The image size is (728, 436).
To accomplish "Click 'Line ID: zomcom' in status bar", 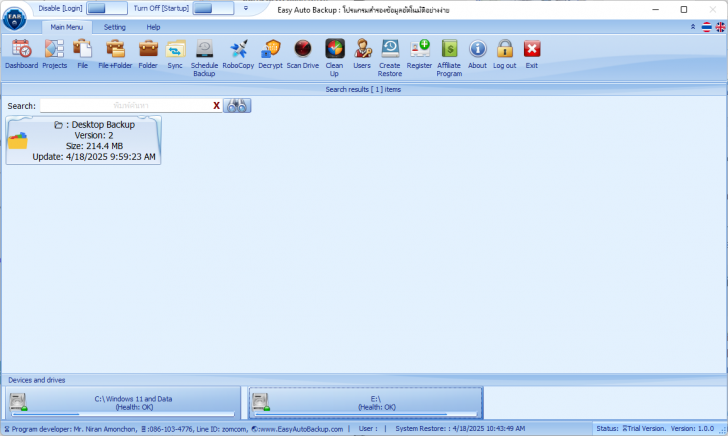I will tap(222, 429).
